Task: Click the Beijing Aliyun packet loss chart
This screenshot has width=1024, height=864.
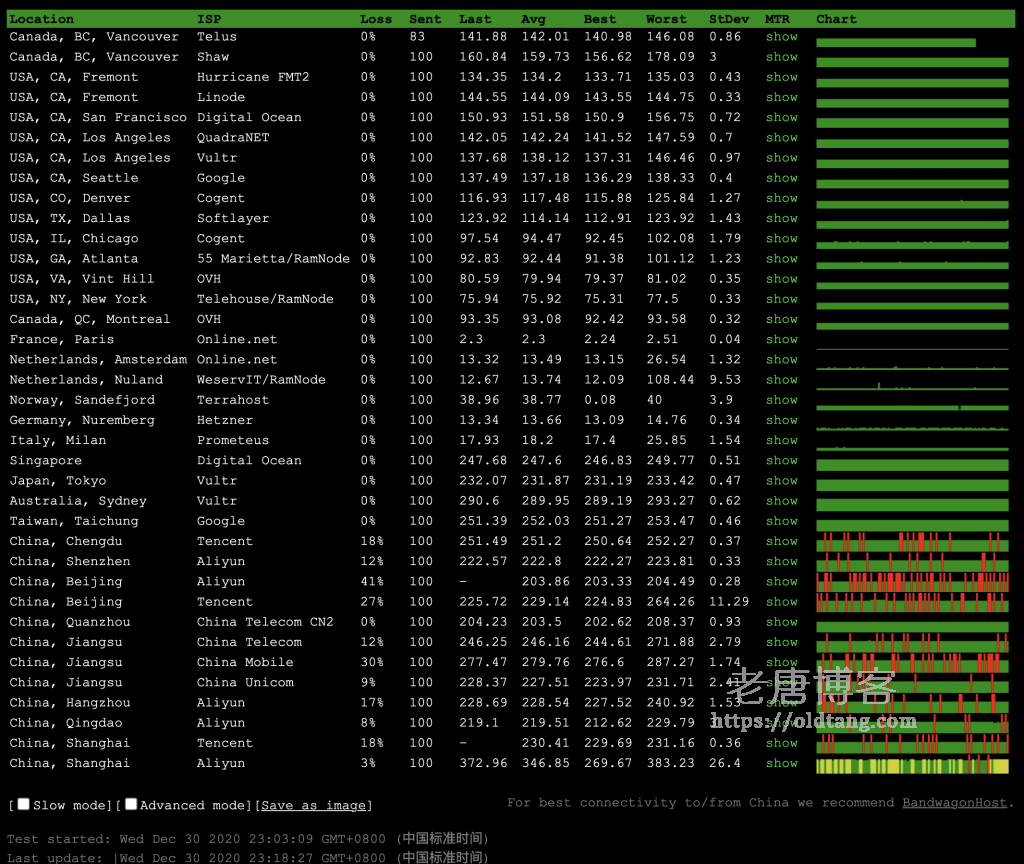Action: 912,583
